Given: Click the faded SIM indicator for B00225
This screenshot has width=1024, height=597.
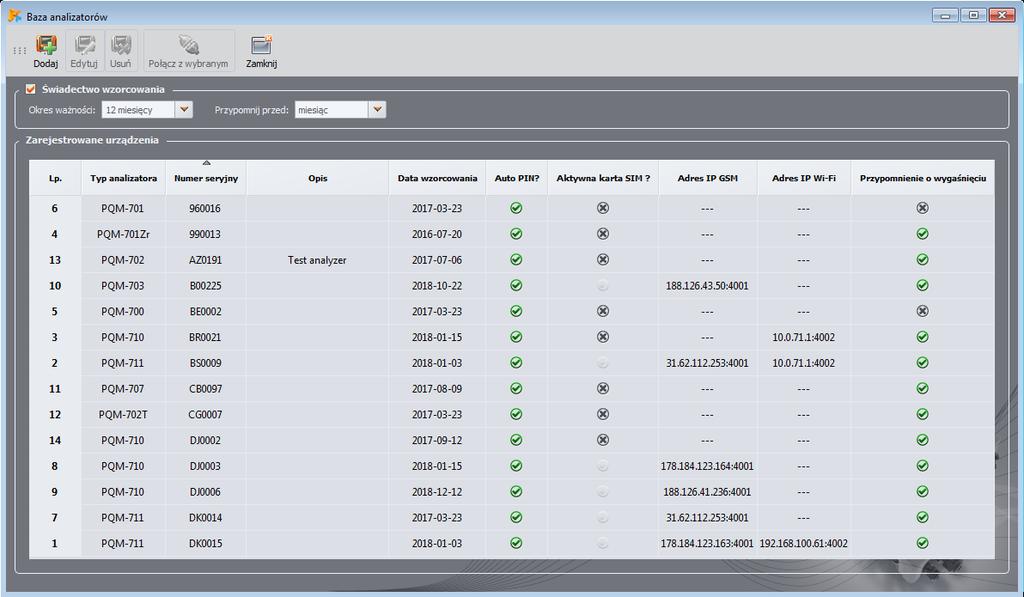Looking at the screenshot, I should pos(603,285).
